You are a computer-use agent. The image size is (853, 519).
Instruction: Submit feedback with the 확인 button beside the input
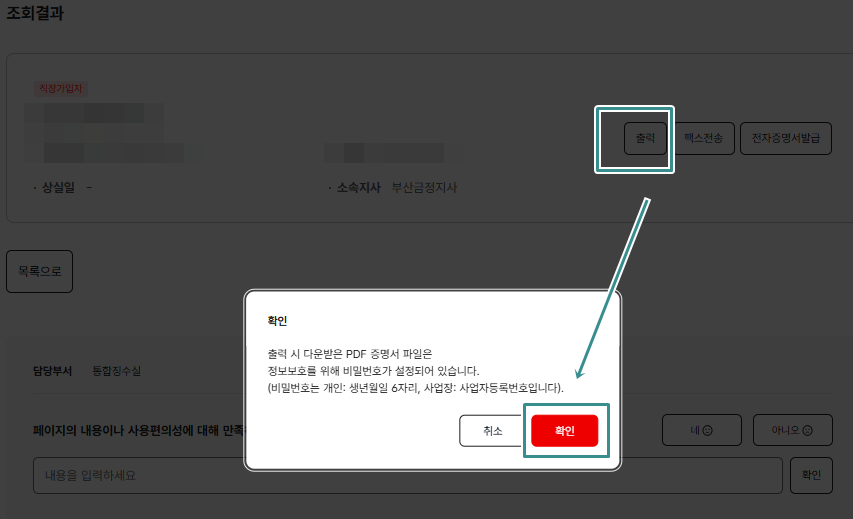coord(811,475)
